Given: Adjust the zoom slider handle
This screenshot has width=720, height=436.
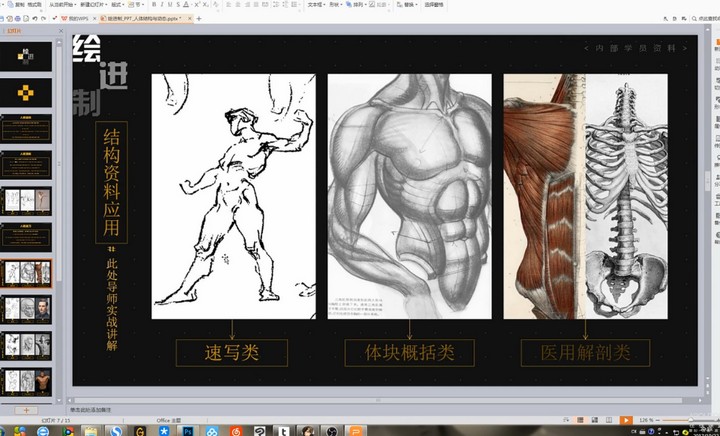Looking at the screenshot, I should point(690,420).
